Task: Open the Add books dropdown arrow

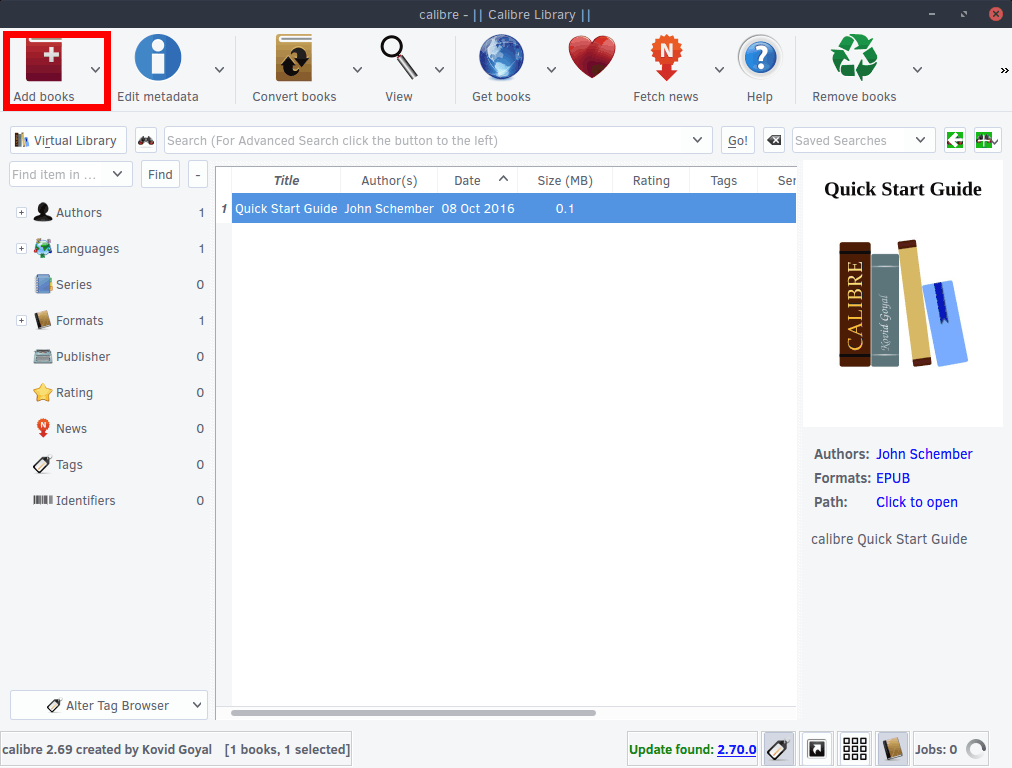Action: point(94,69)
